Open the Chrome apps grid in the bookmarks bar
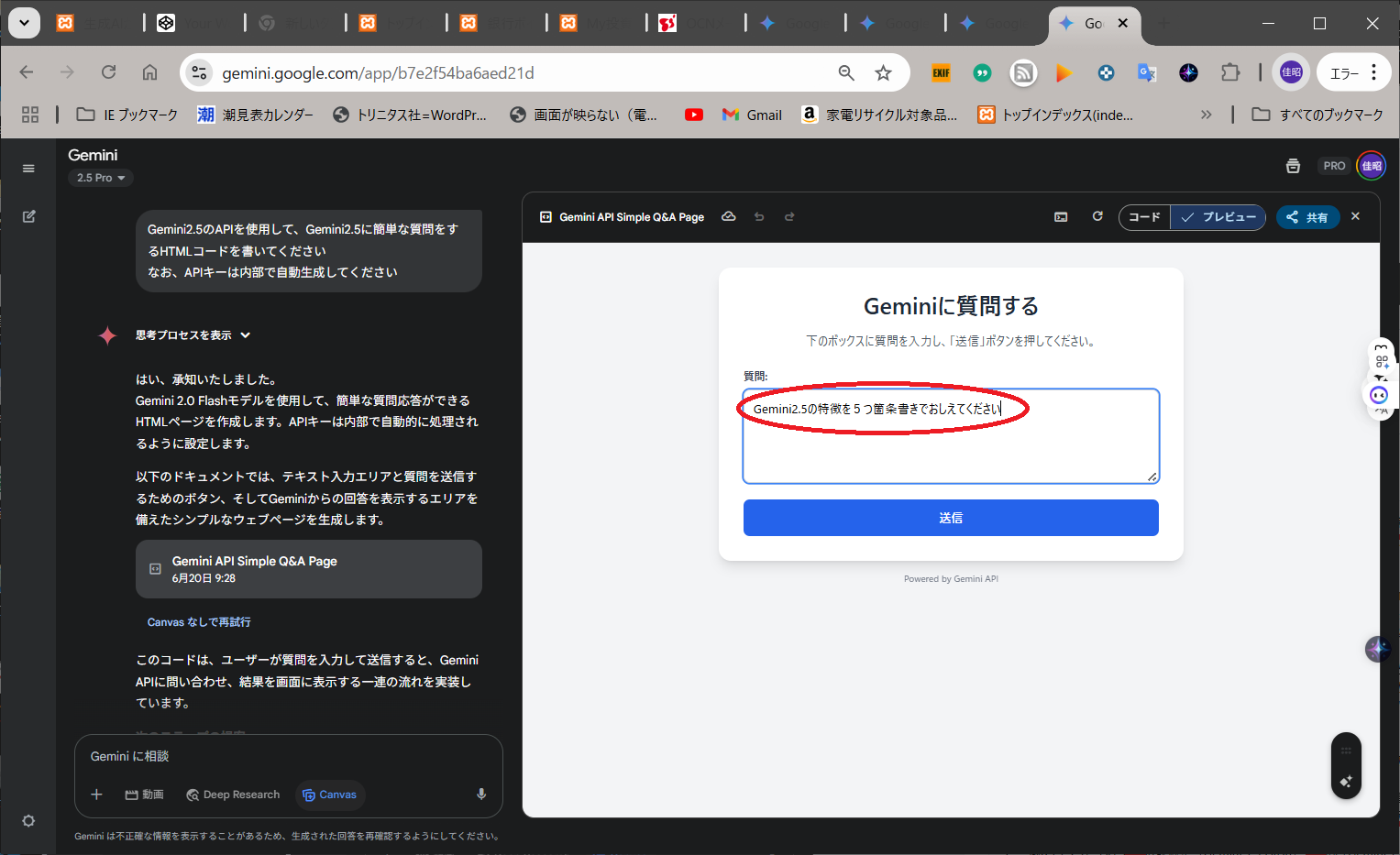Image resolution: width=1400 pixels, height=855 pixels. (x=30, y=115)
